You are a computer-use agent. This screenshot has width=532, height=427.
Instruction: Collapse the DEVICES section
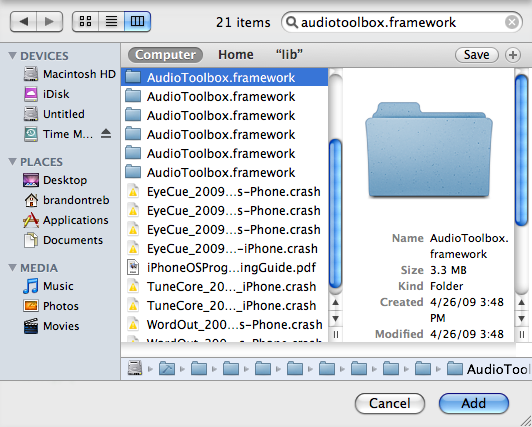pos(13,55)
